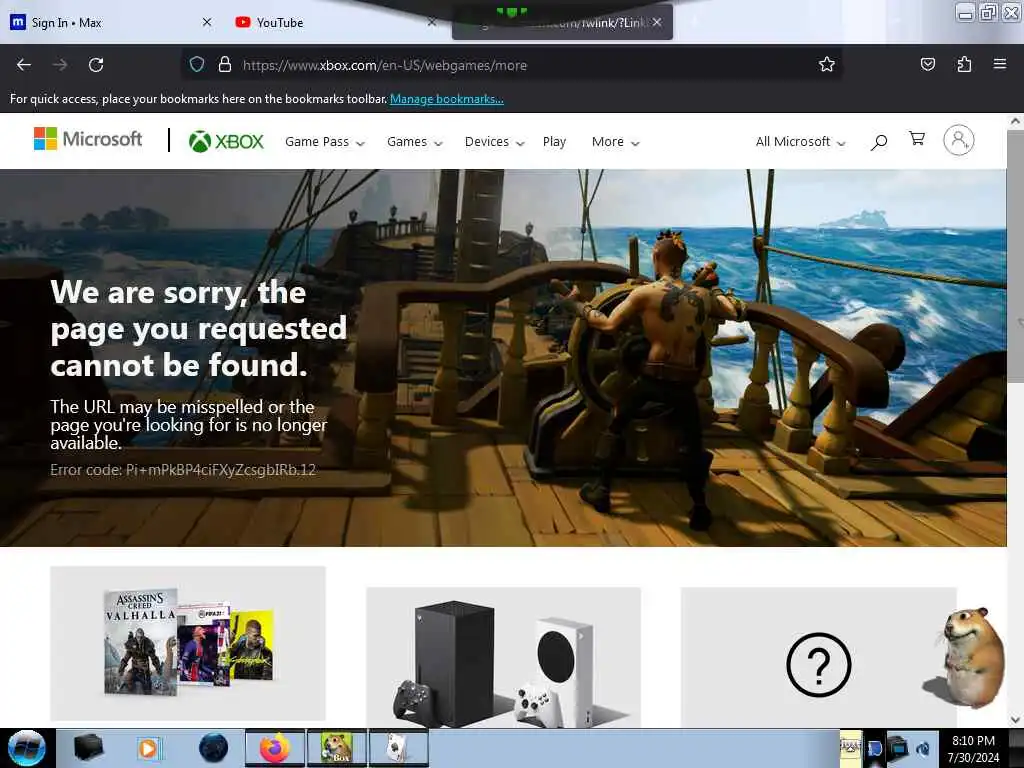
Task: Open the tracking protection shield icon
Action: (197, 65)
